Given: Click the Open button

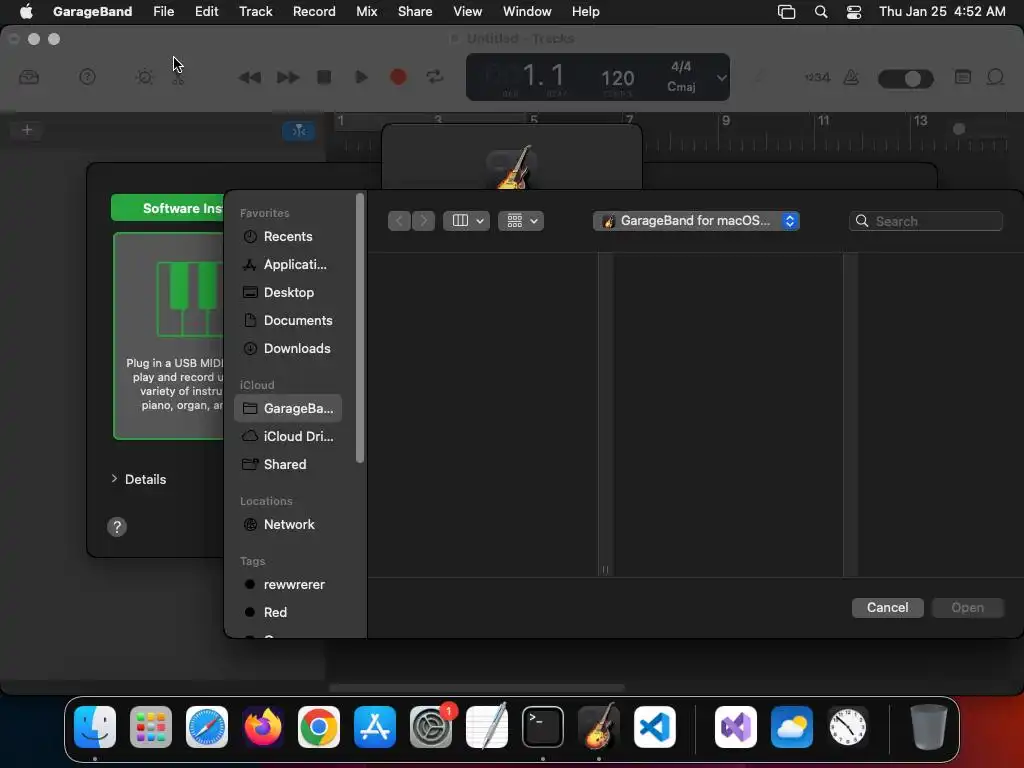Looking at the screenshot, I should [967, 608].
